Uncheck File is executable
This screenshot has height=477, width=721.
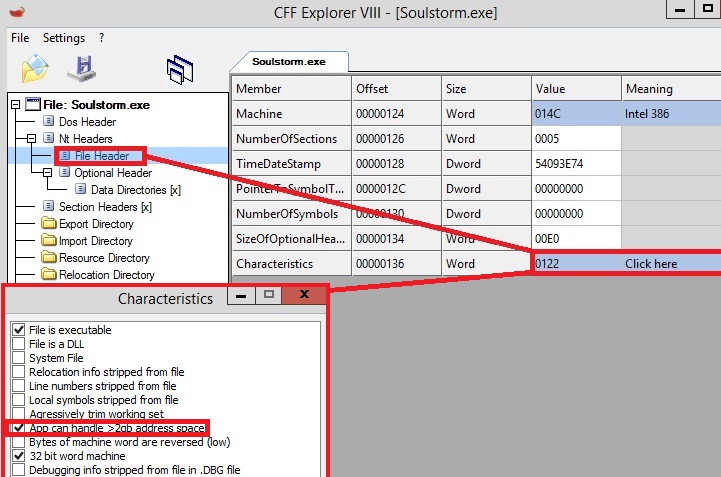coord(18,330)
